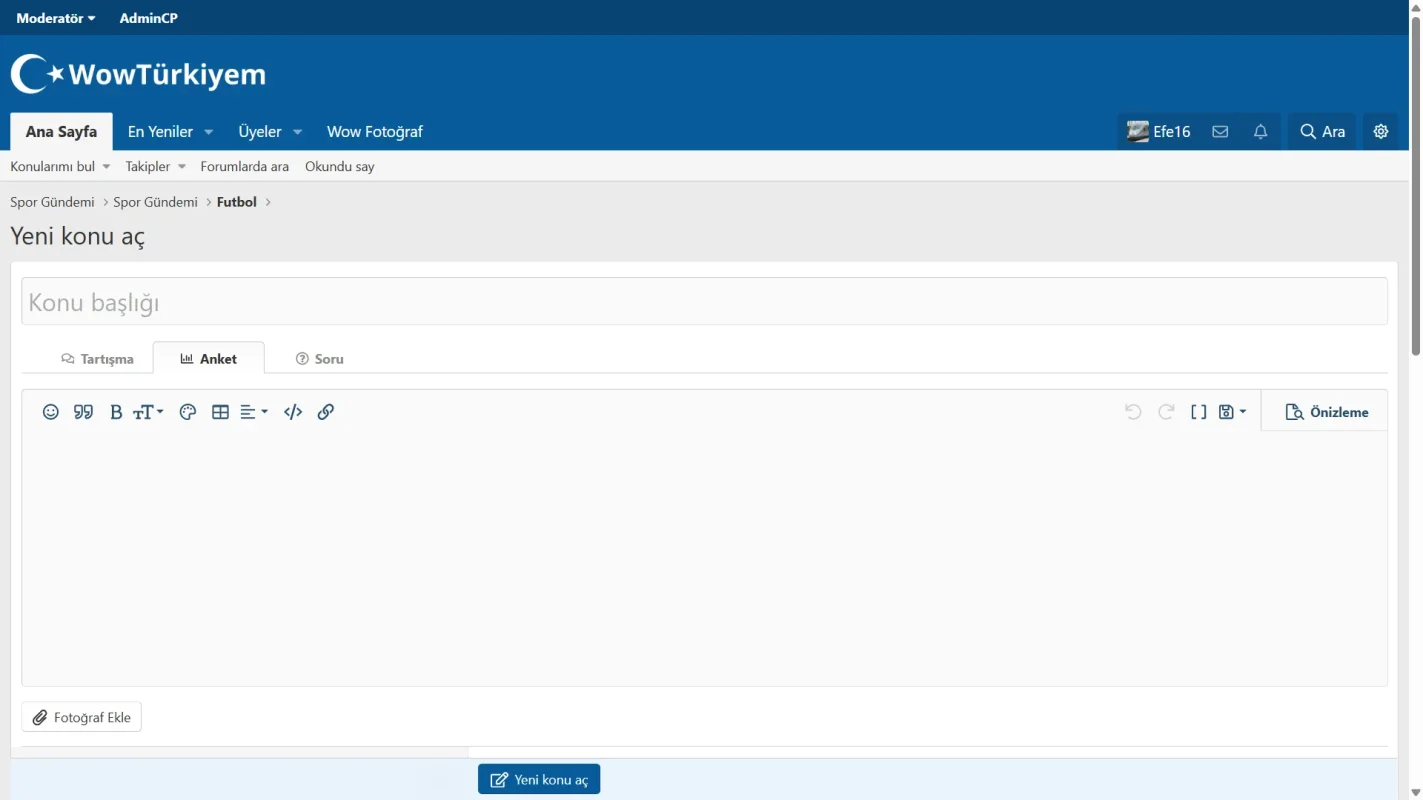Toggle bold text formatting

(x=116, y=412)
